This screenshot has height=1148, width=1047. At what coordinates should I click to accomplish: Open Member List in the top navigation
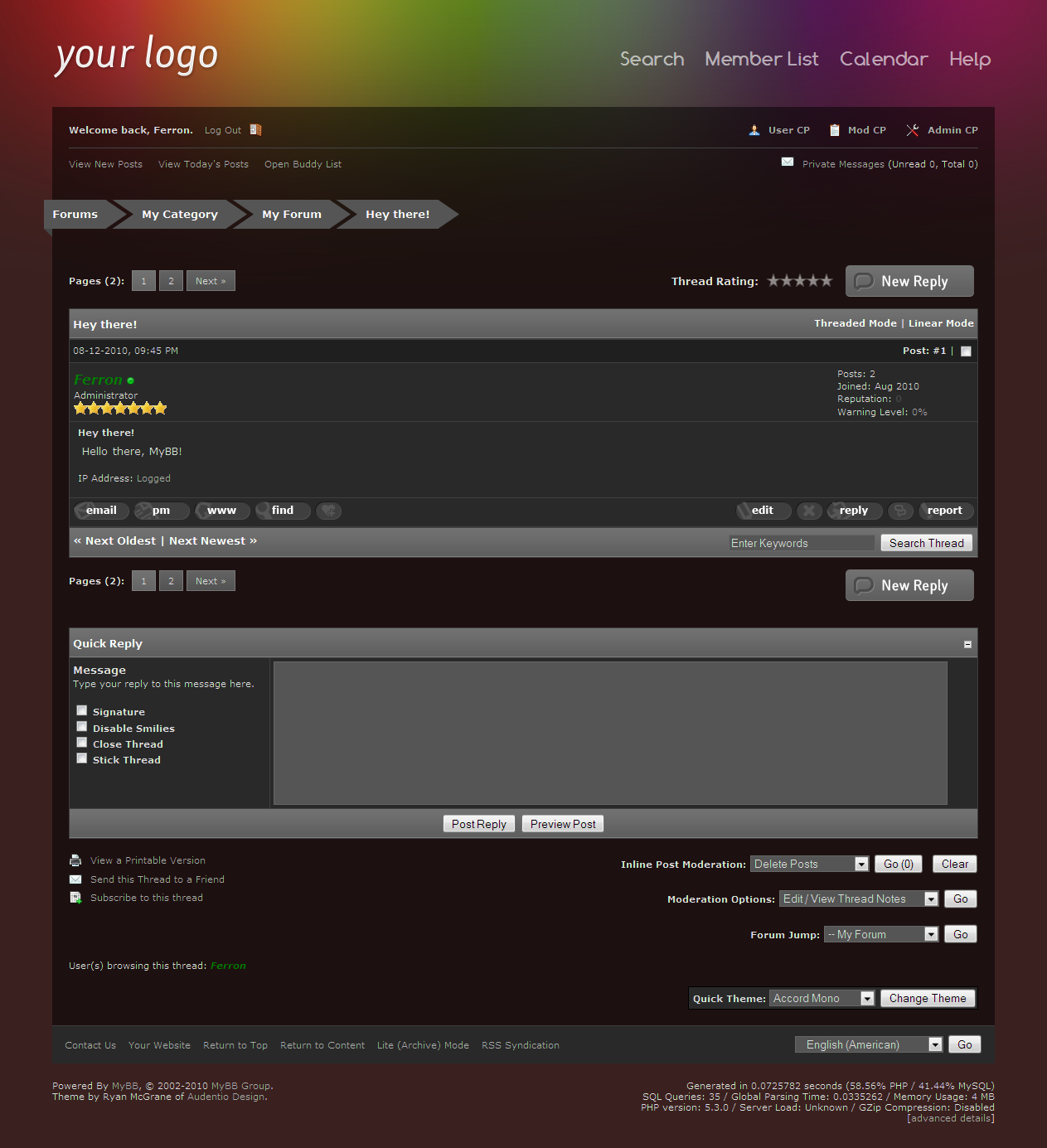[x=761, y=59]
